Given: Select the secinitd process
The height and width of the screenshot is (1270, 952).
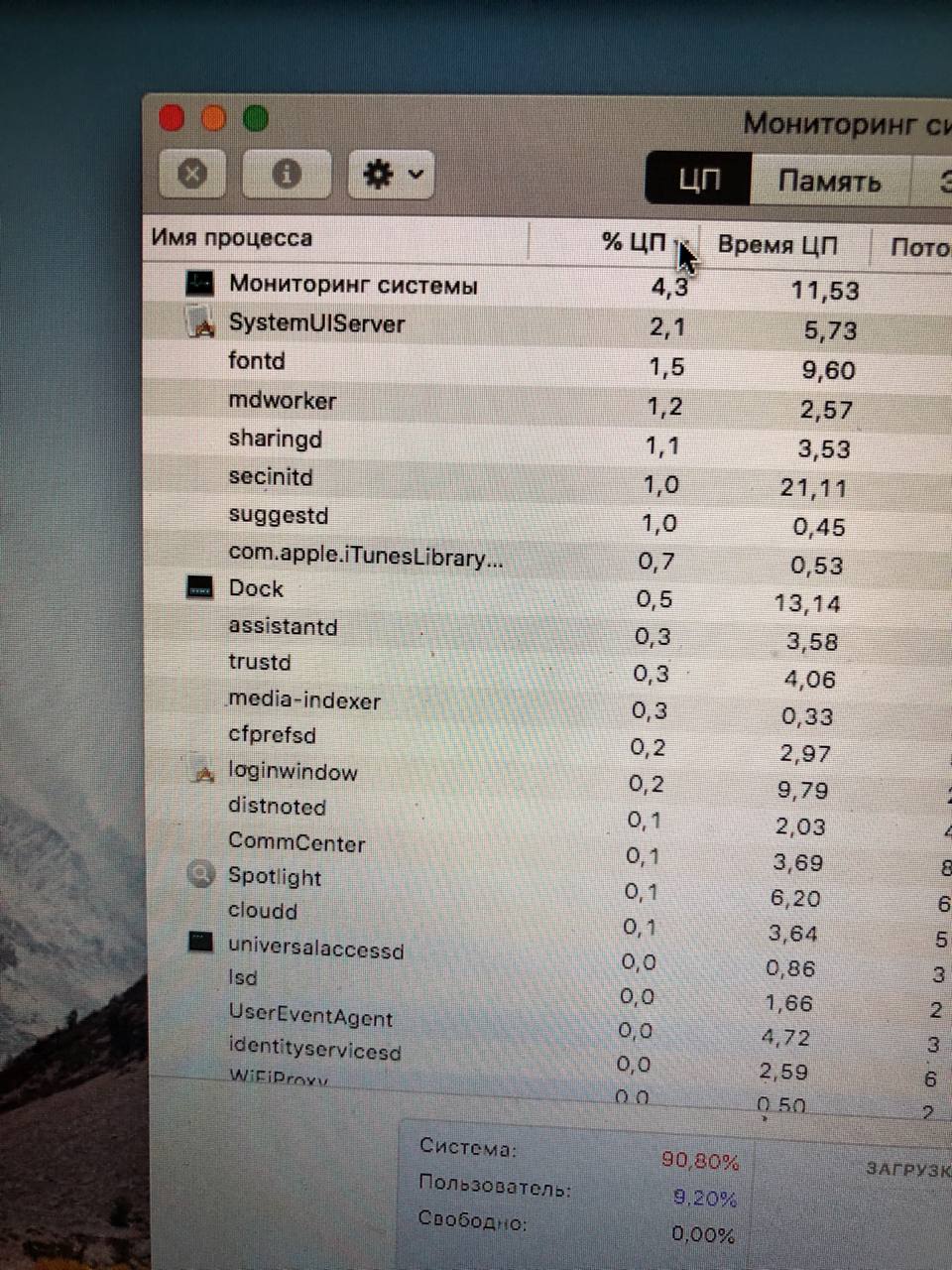Looking at the screenshot, I should [271, 476].
